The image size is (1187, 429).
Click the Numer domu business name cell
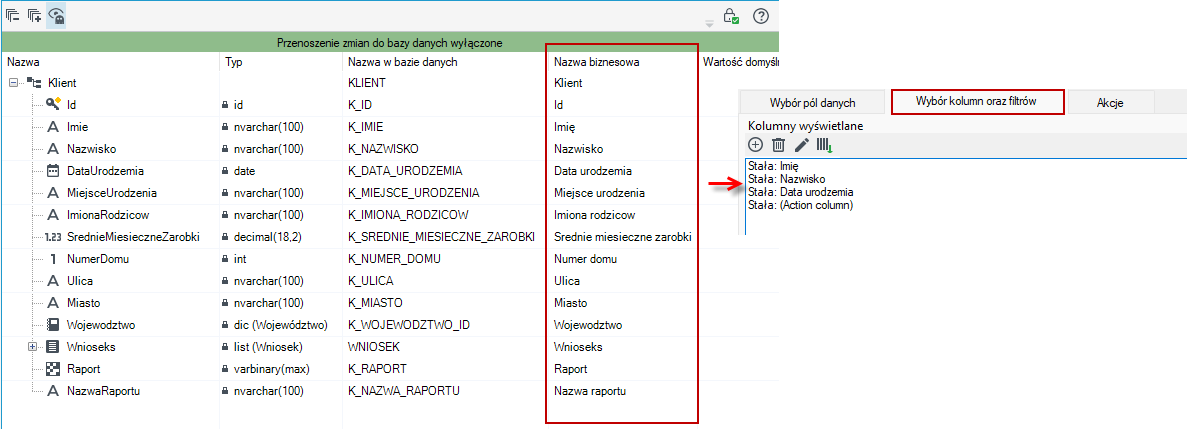(585, 260)
